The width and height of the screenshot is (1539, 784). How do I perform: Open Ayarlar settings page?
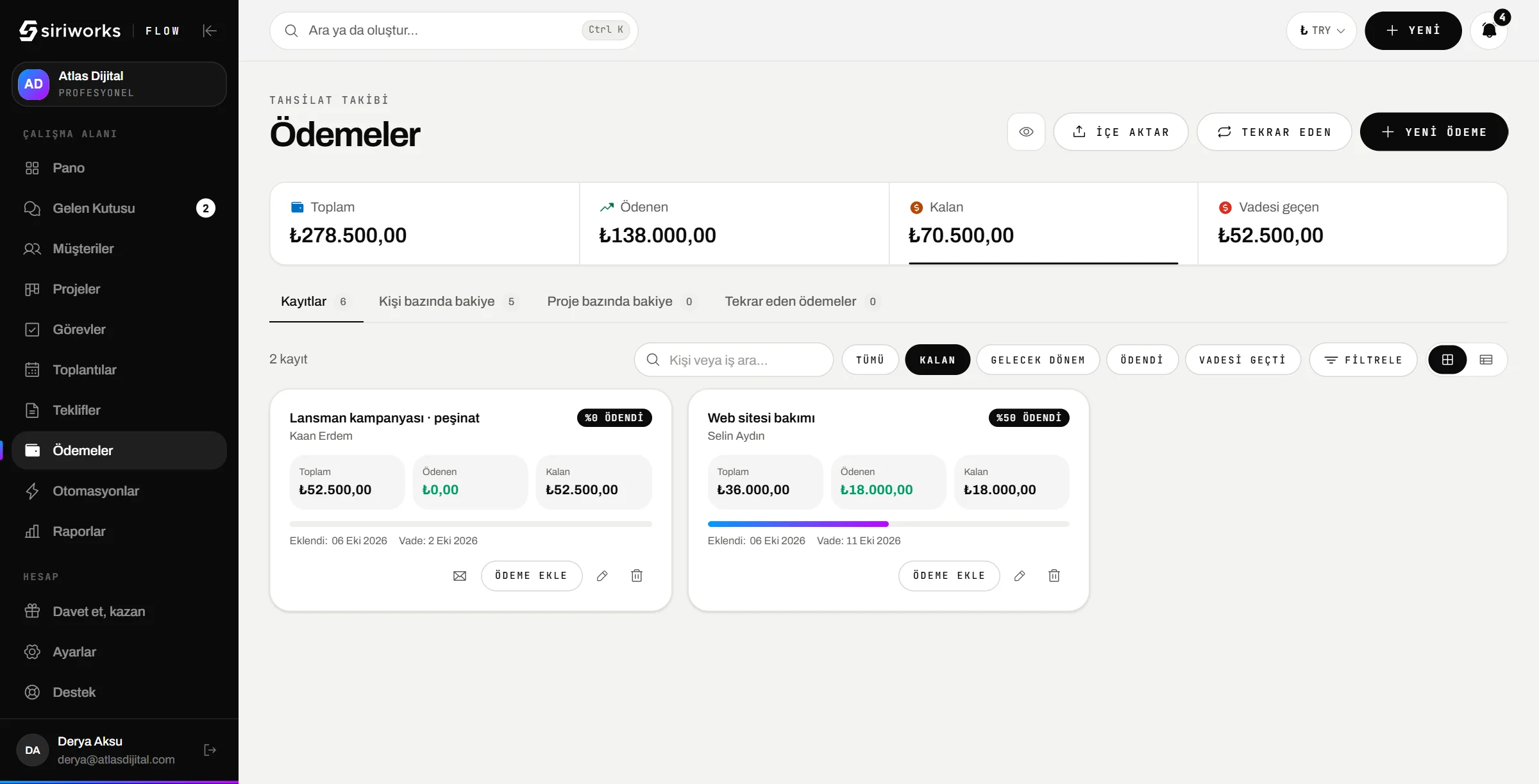[x=119, y=652]
